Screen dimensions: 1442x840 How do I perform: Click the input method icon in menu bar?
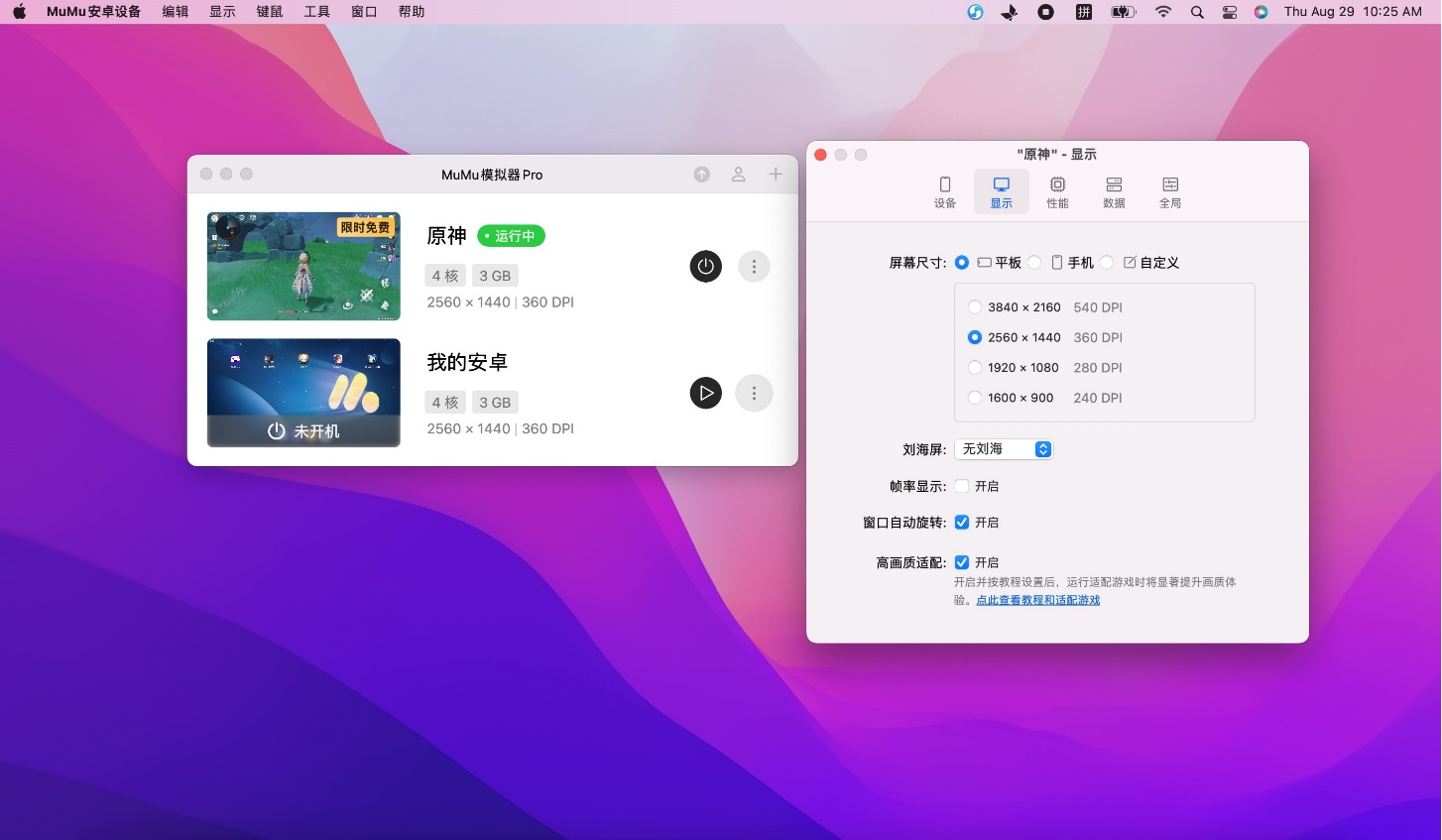coord(1084,12)
